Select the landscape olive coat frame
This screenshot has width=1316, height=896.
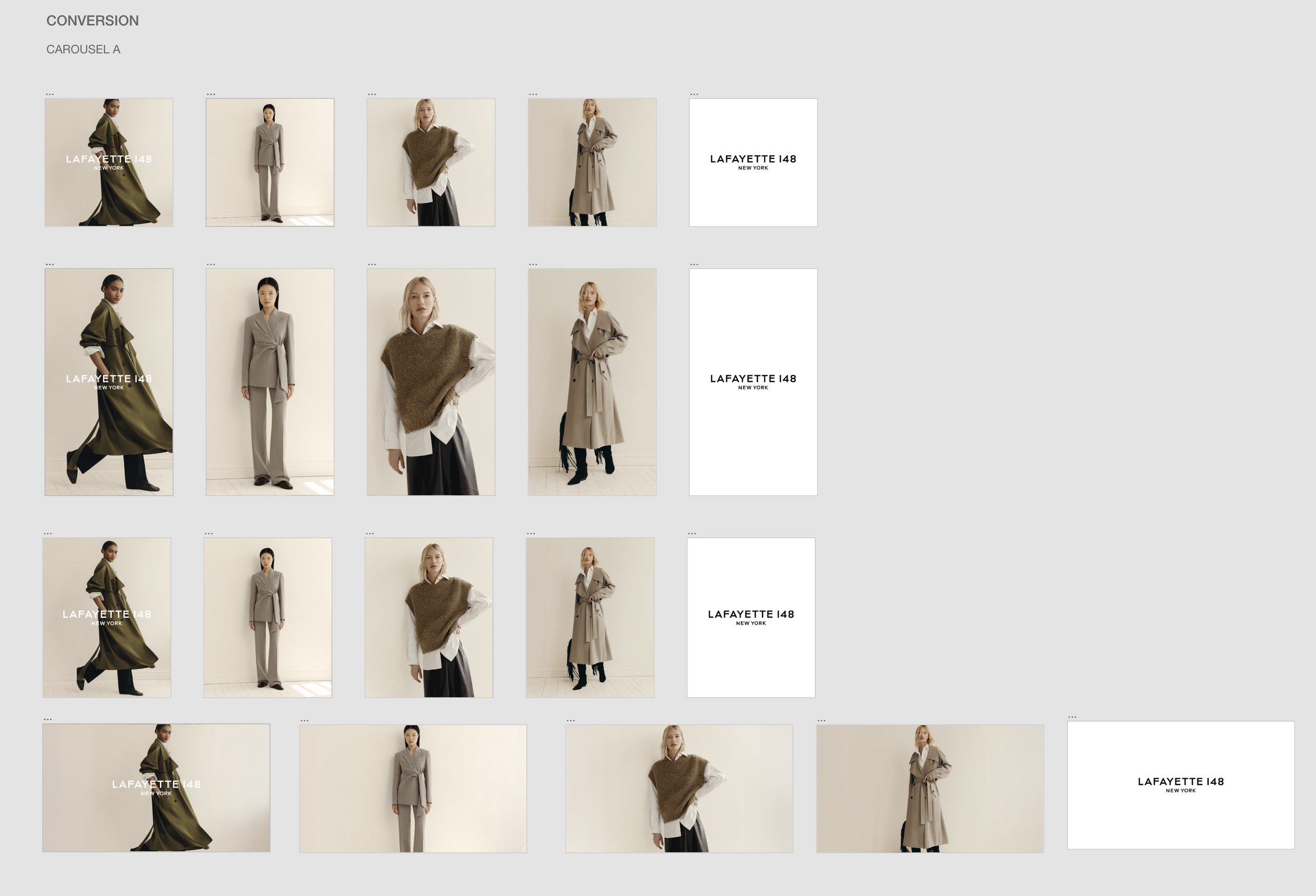156,788
